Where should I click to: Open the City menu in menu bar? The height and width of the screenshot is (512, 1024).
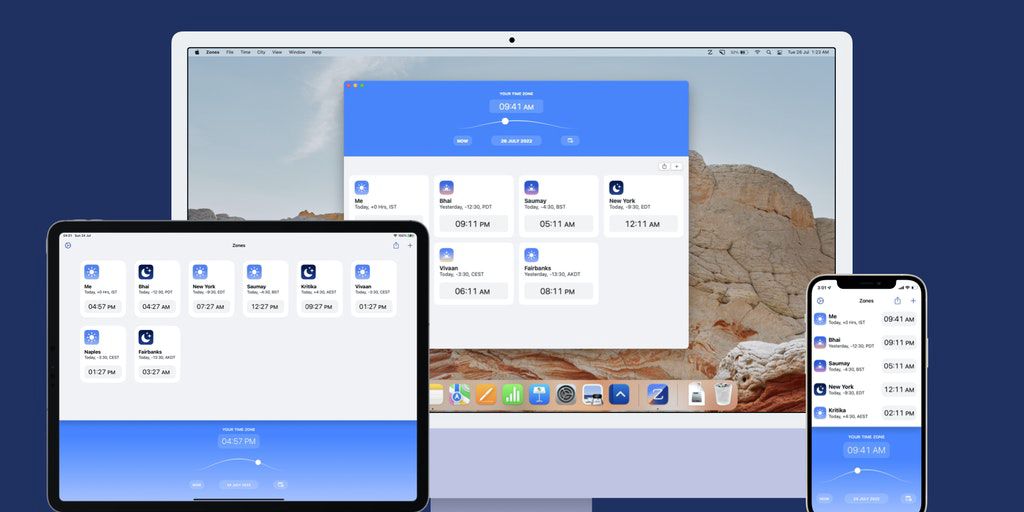click(261, 52)
